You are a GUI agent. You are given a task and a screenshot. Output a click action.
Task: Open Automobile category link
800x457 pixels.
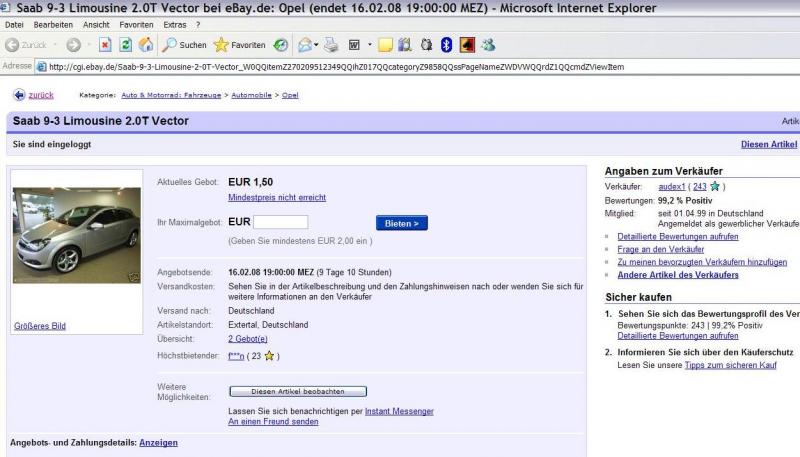(x=251, y=95)
